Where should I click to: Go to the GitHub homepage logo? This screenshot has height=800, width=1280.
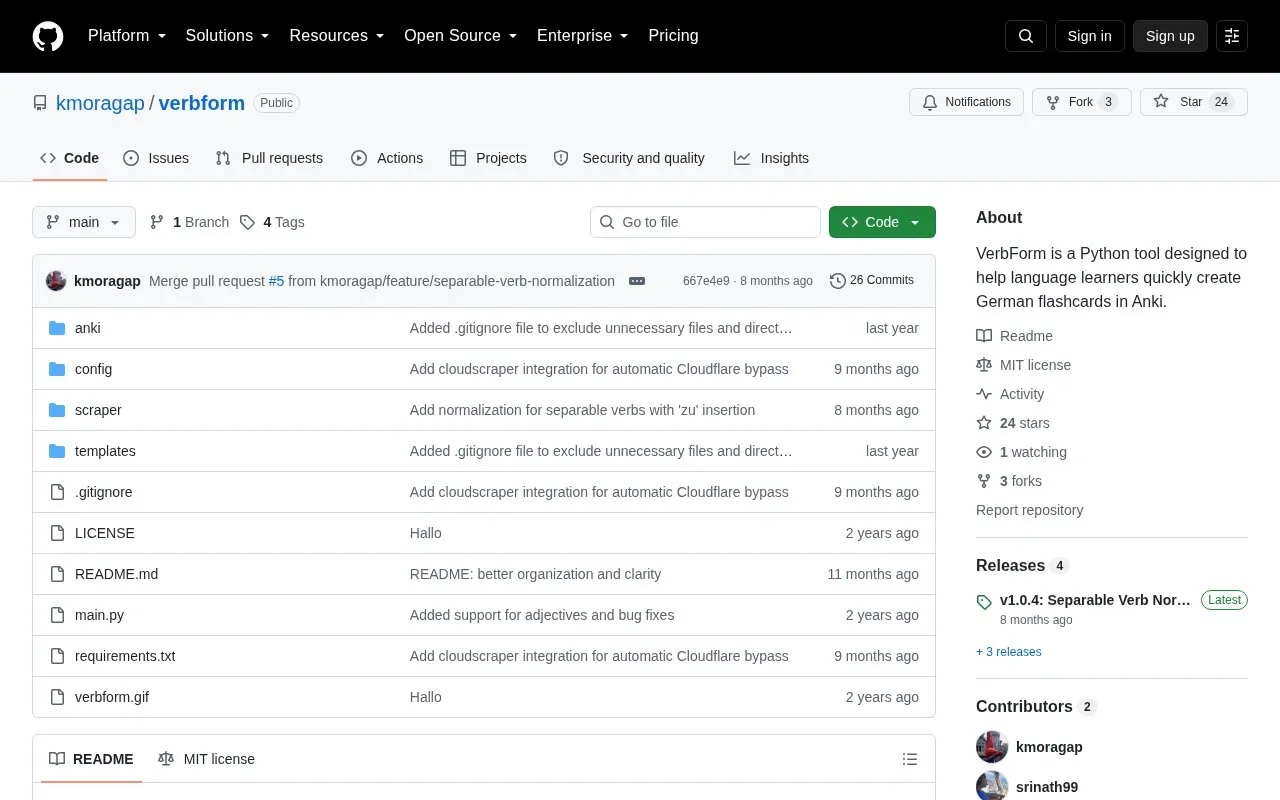coord(48,36)
